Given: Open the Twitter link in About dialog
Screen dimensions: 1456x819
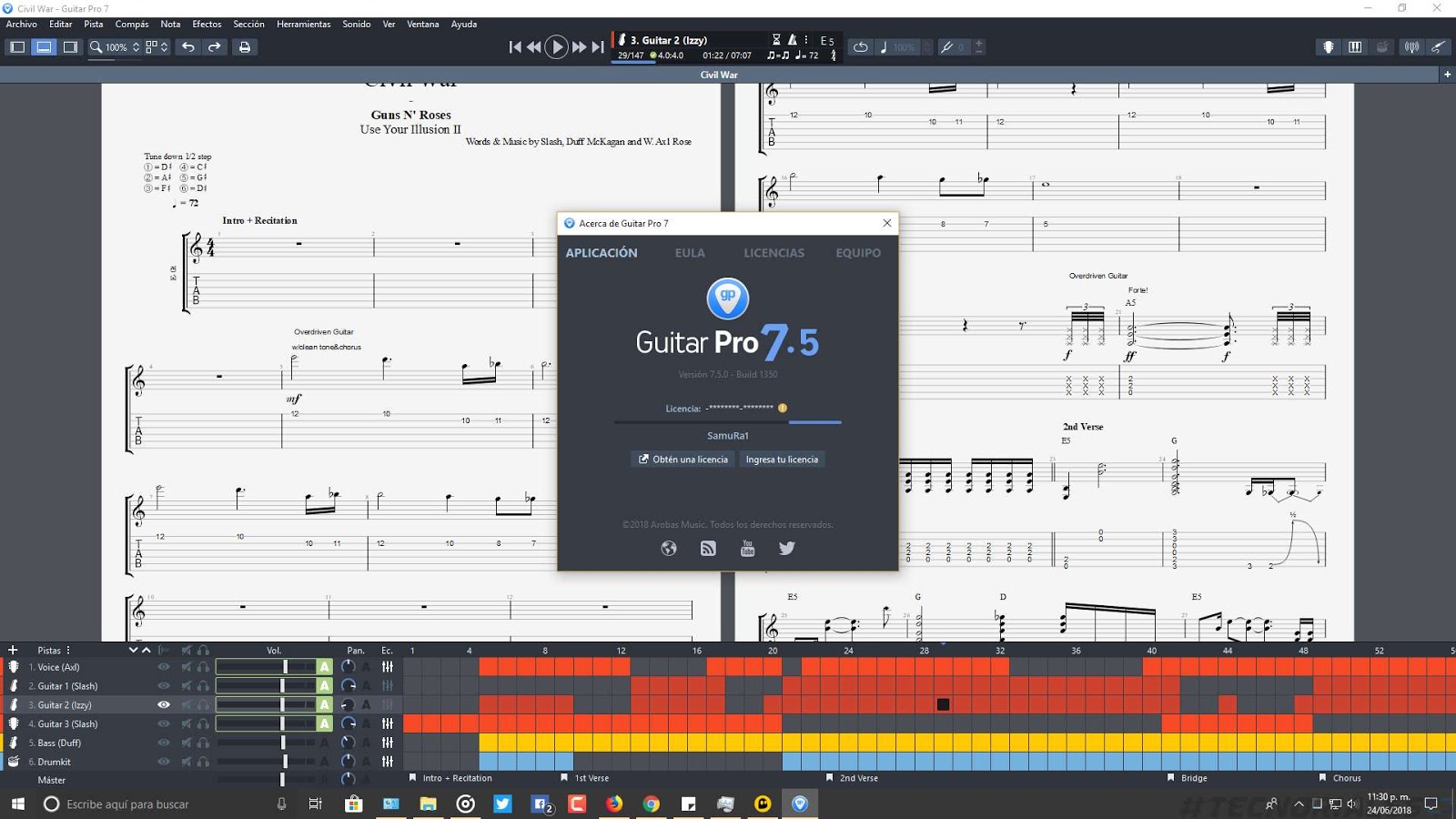Looking at the screenshot, I should point(787,548).
